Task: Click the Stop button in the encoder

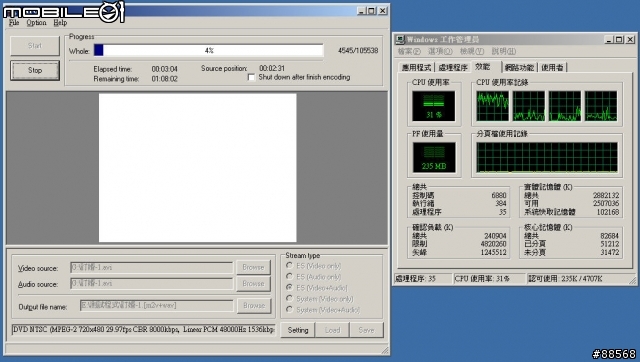Action: click(35, 70)
